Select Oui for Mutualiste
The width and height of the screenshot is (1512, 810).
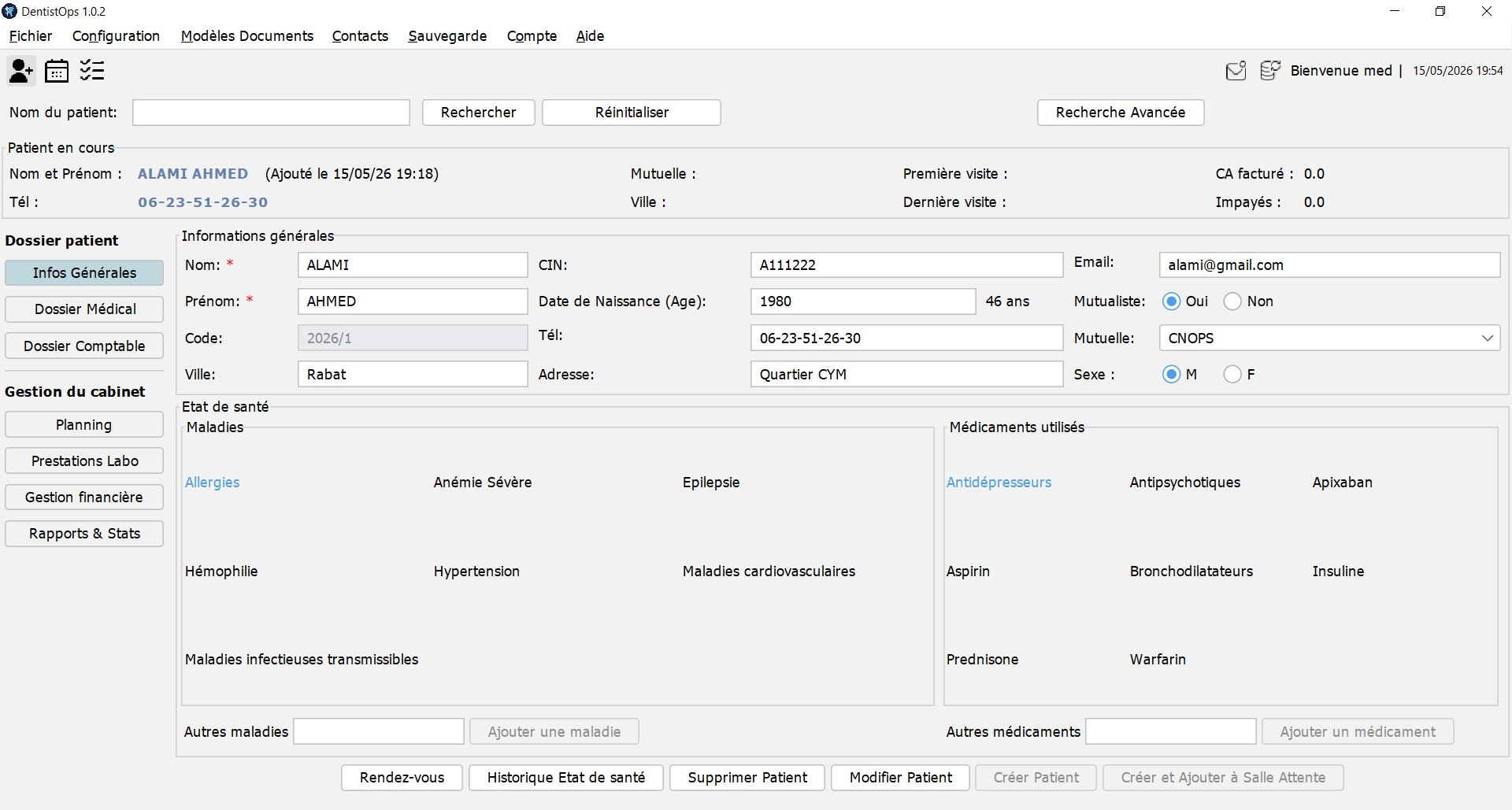(1172, 301)
